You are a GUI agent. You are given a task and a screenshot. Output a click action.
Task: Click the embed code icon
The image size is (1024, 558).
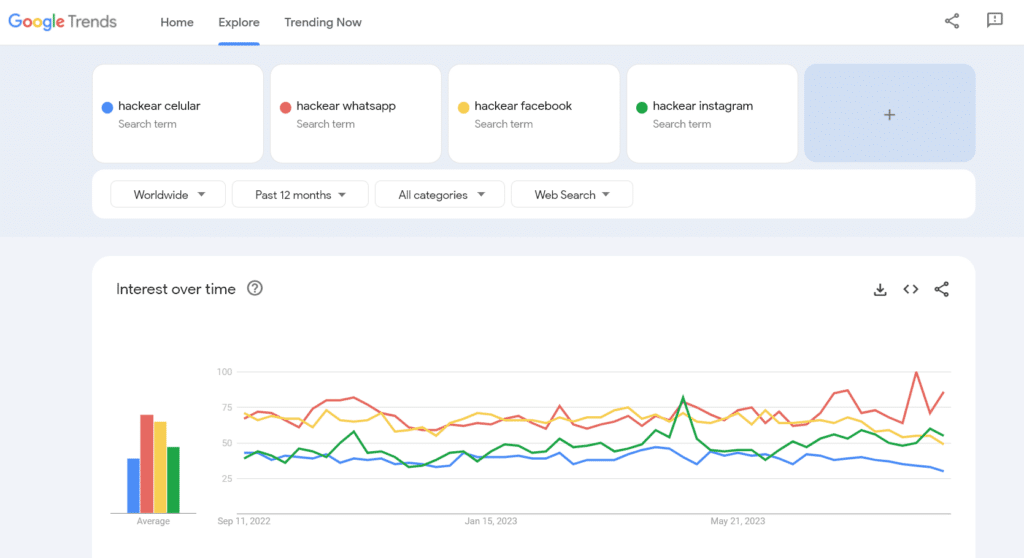(911, 289)
